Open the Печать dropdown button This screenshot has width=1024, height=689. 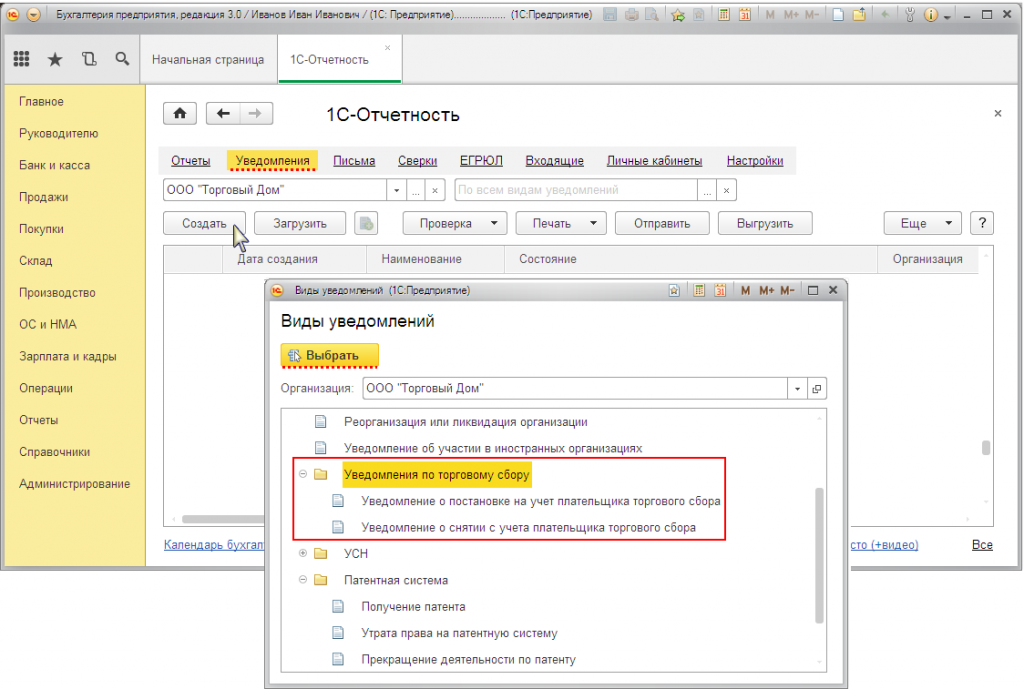[x=561, y=223]
